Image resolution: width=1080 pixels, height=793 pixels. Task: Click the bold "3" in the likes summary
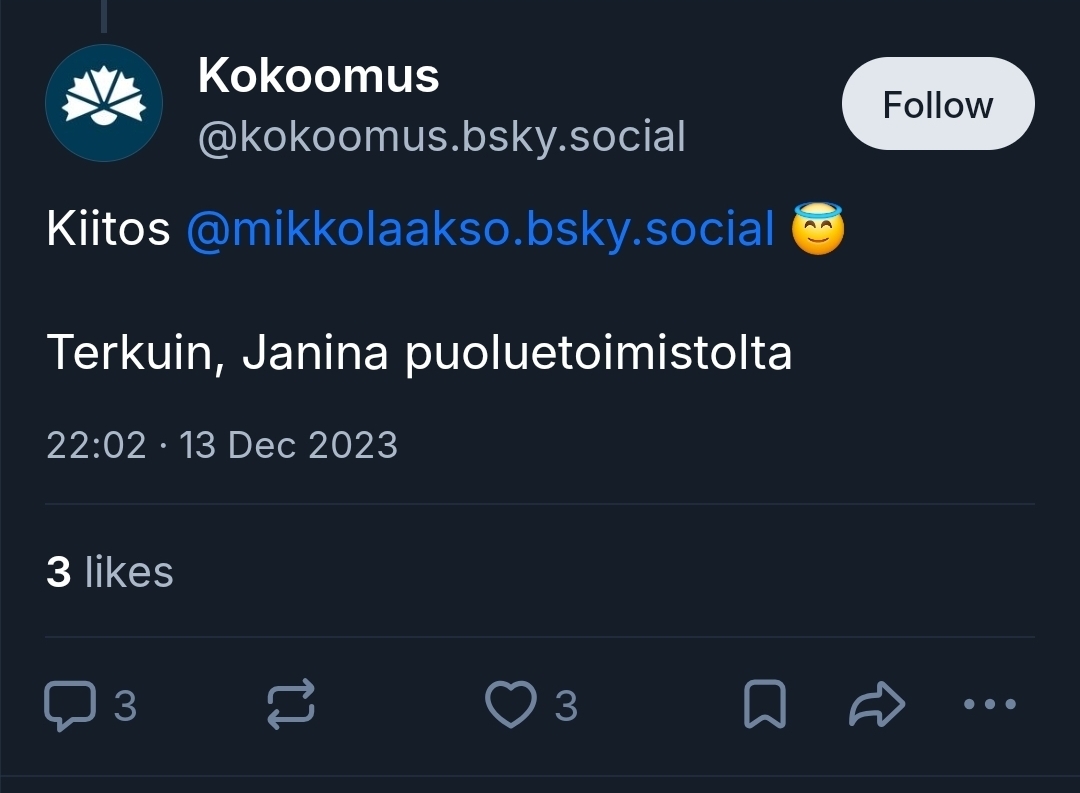click(59, 572)
